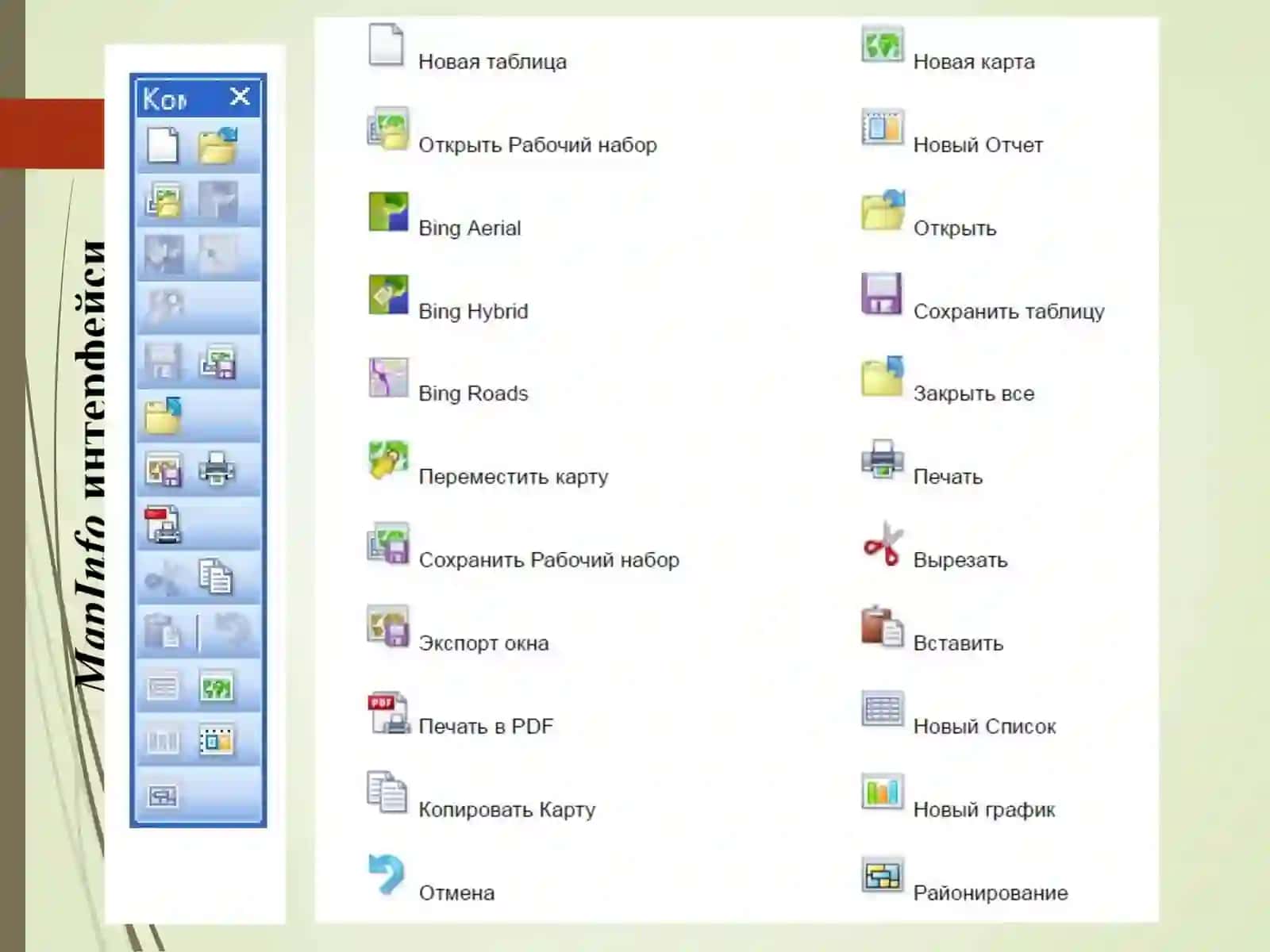Click Export Window icon in the Ком toolbar
1270x952 pixels.
point(164,470)
